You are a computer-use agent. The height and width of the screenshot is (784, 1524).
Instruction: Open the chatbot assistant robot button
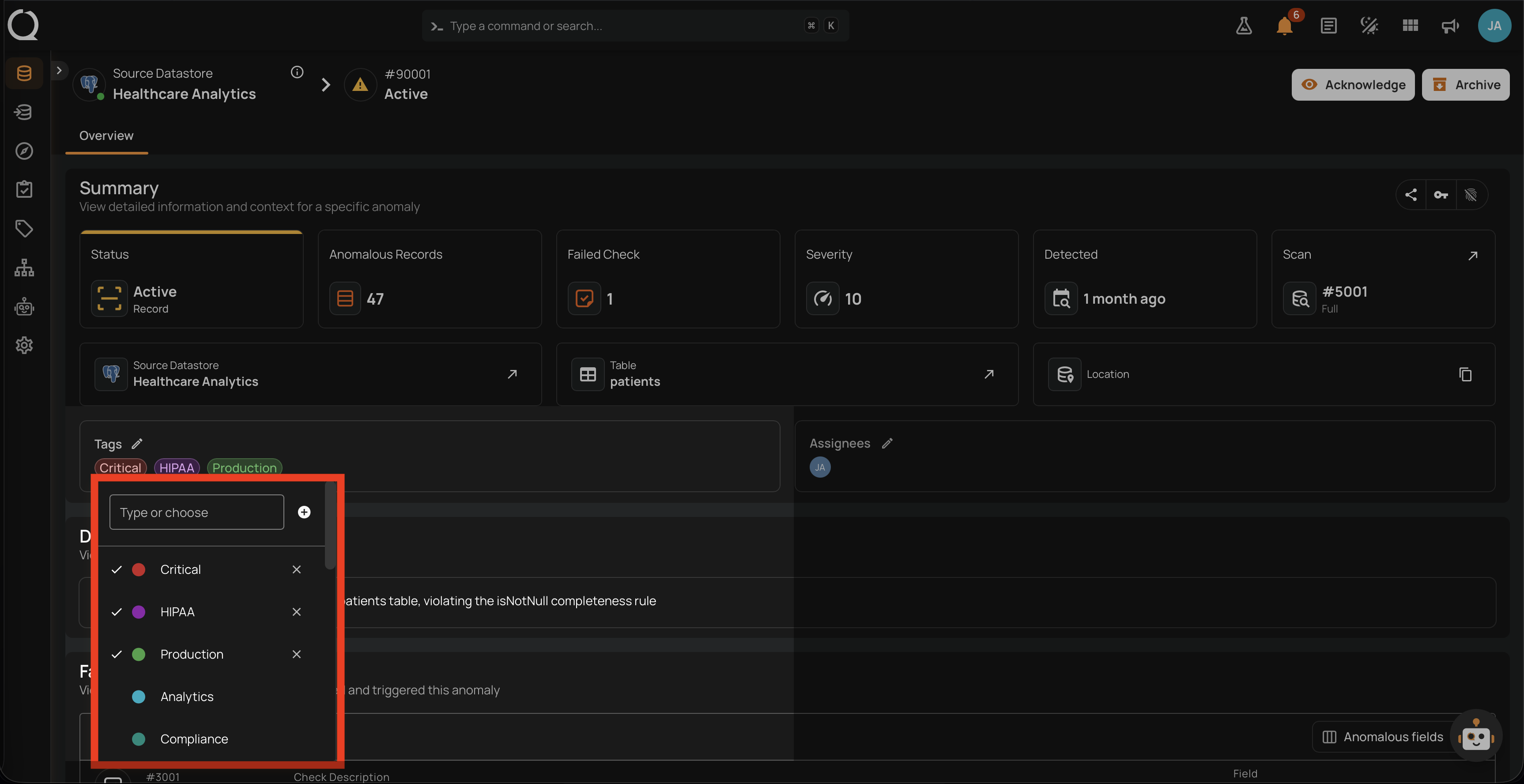pos(1476,736)
